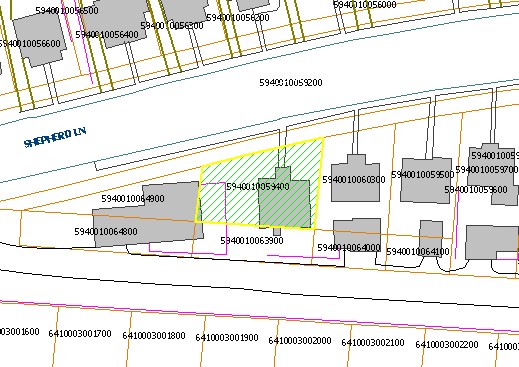Select parcel labeled 5940010059600
Screen dimensions: 519x367
476,190
